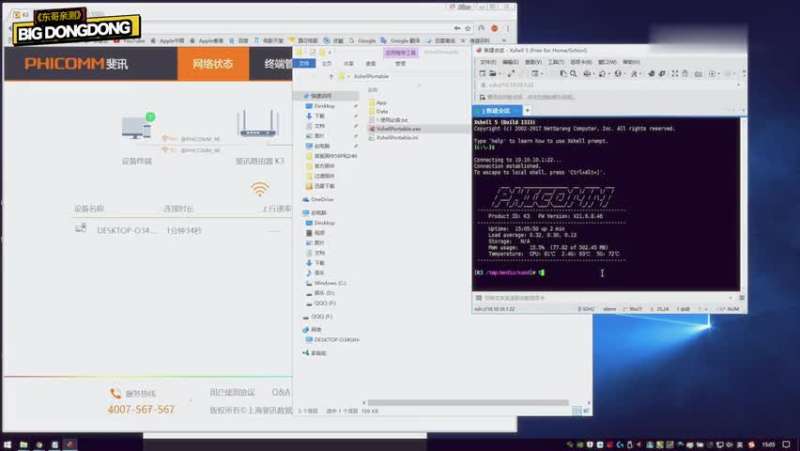Viewport: 800px width, 451px height.
Task: Click New Session icon in Xshell toolbar
Action: [x=482, y=74]
